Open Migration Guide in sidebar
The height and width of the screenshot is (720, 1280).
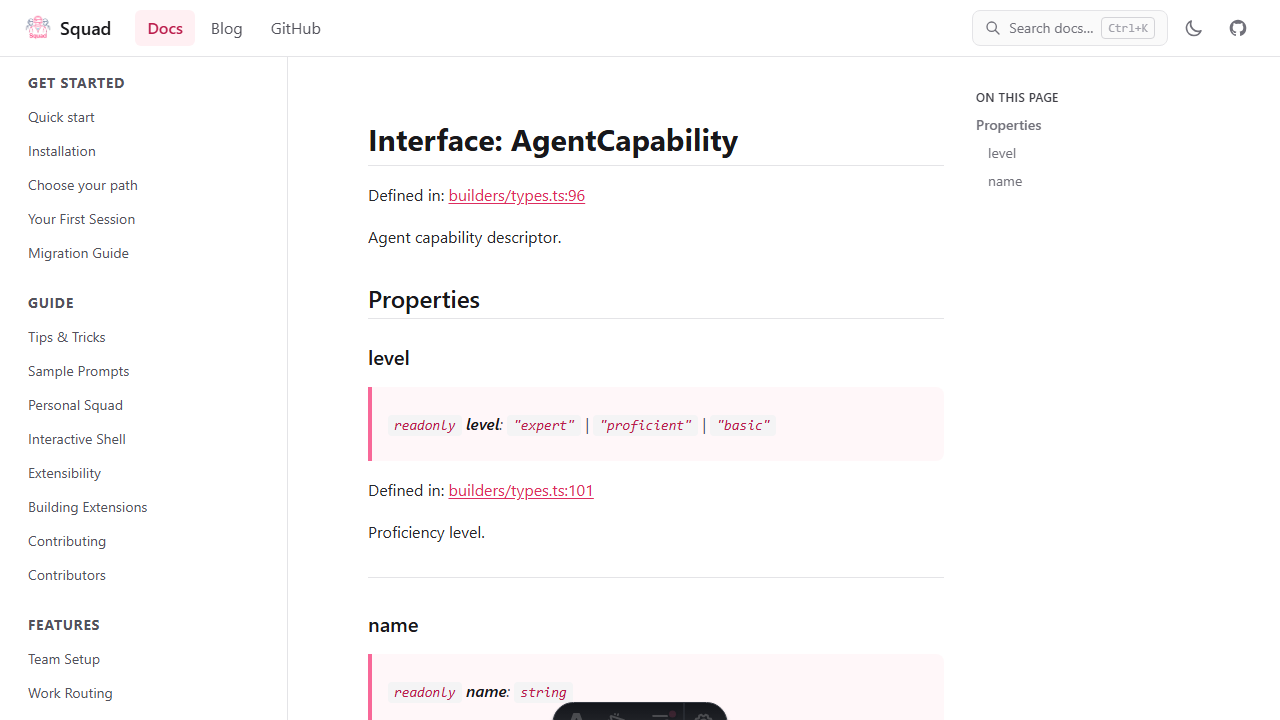coord(78,253)
